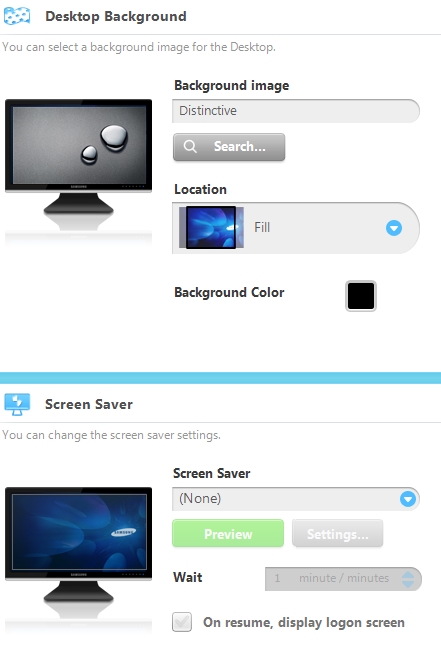Click the Fill location preview thumbnail

tap(211, 227)
